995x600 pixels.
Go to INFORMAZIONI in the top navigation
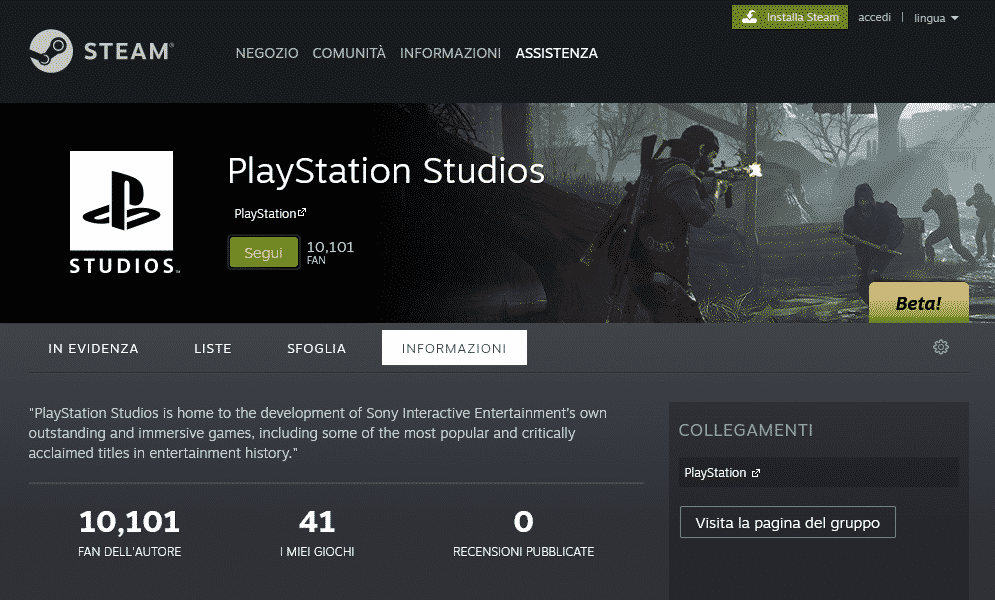(x=450, y=53)
